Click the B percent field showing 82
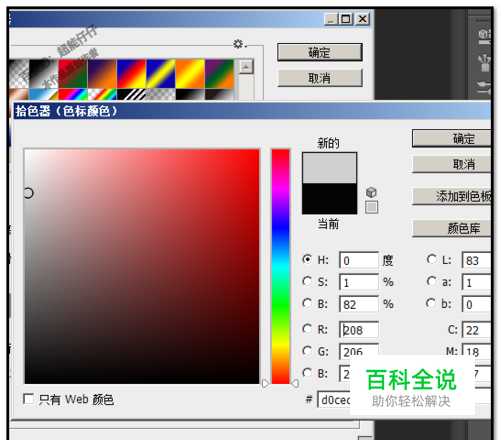This screenshot has width=500, height=440. click(359, 304)
